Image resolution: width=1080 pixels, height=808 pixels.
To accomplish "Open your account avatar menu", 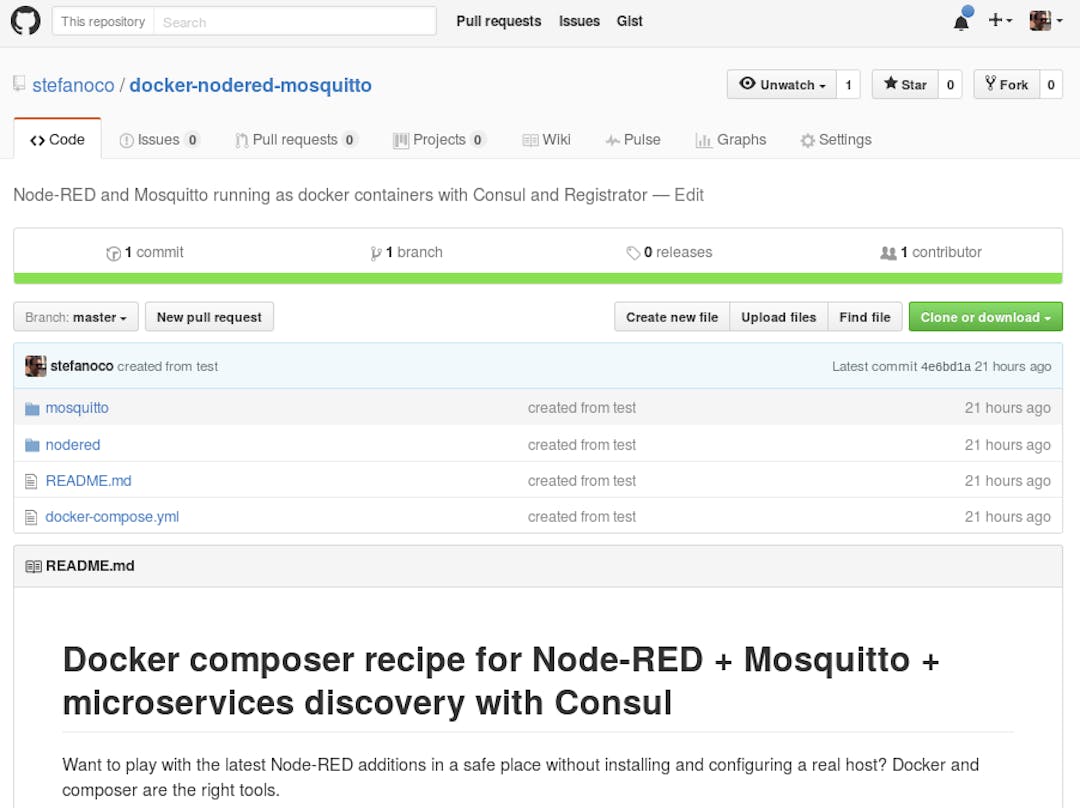I will [1043, 20].
